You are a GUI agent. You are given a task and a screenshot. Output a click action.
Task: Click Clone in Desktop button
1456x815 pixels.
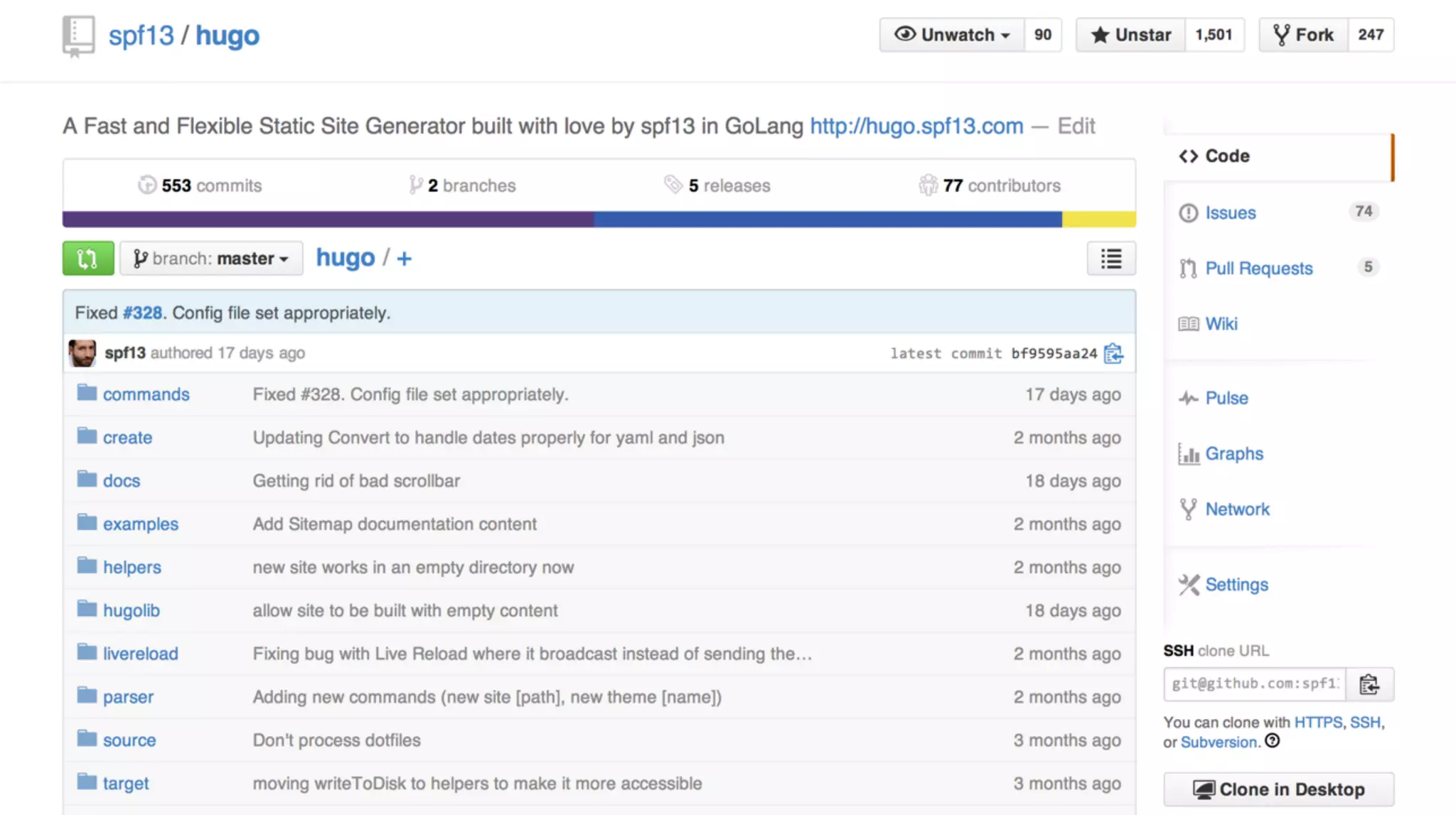click(1278, 789)
